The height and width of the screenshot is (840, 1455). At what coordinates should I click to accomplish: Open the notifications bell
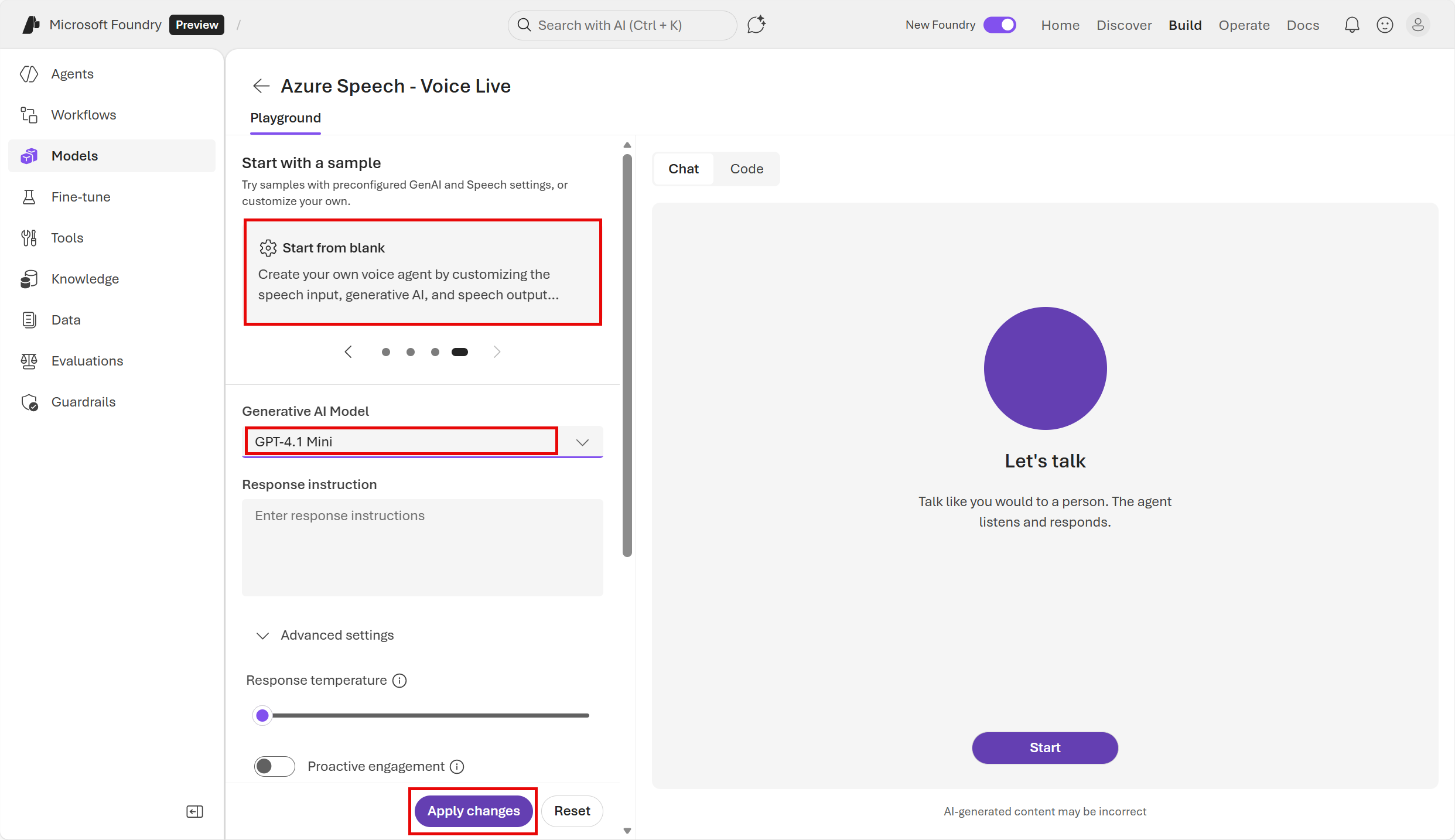click(1352, 25)
